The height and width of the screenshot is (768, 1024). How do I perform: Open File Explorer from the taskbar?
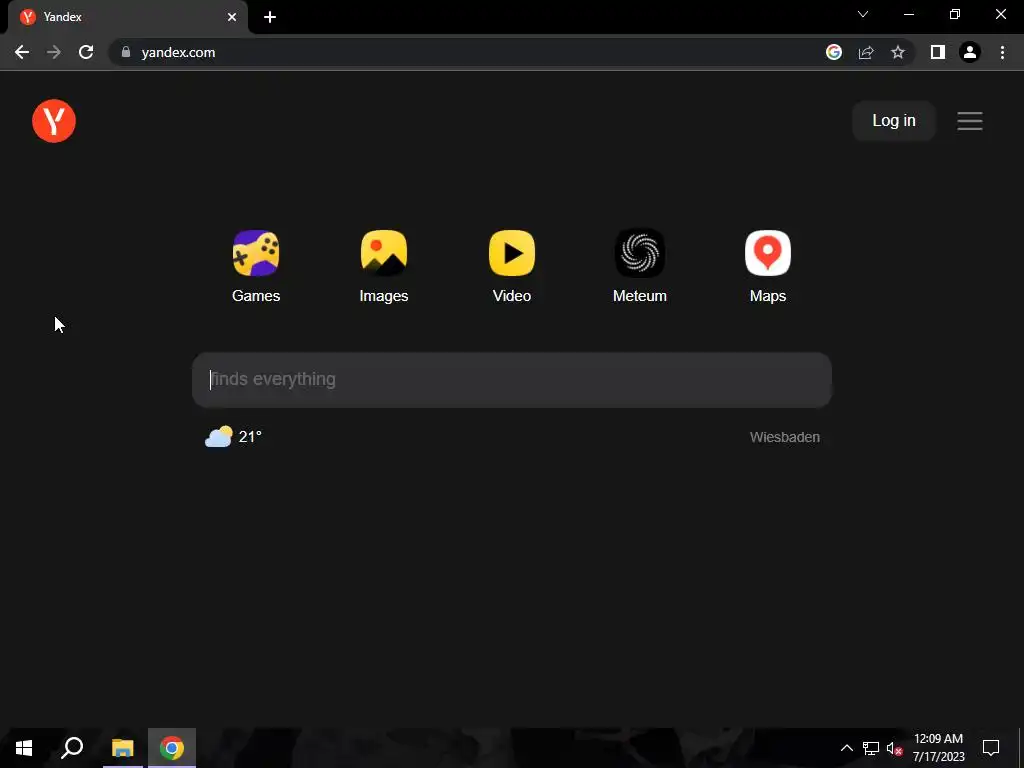click(x=122, y=748)
